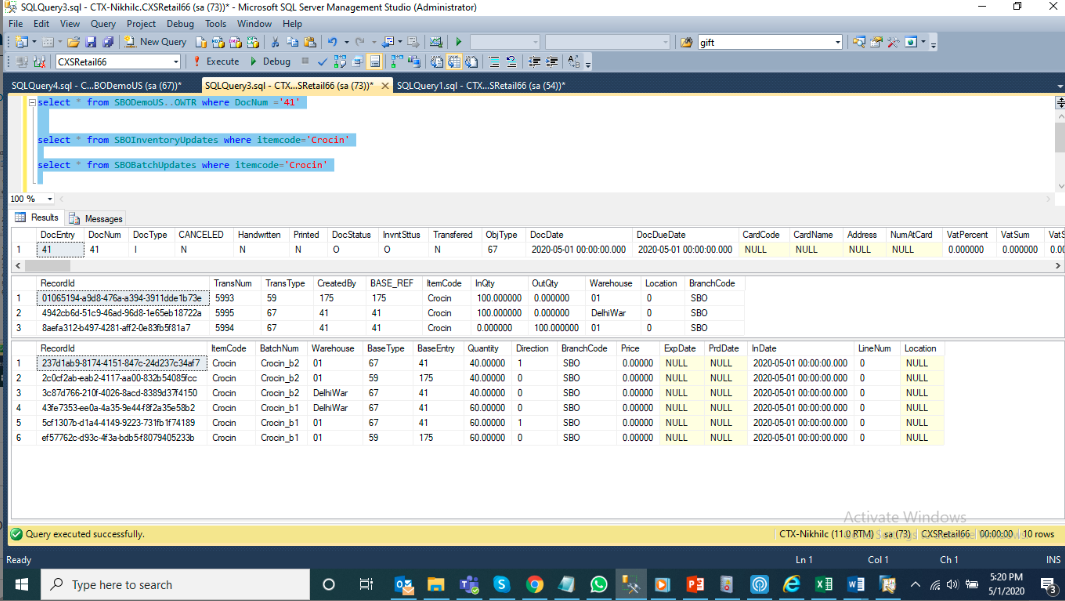This screenshot has height=601, width=1065.
Task: Open the Debug menu
Action: pyautogui.click(x=180, y=24)
